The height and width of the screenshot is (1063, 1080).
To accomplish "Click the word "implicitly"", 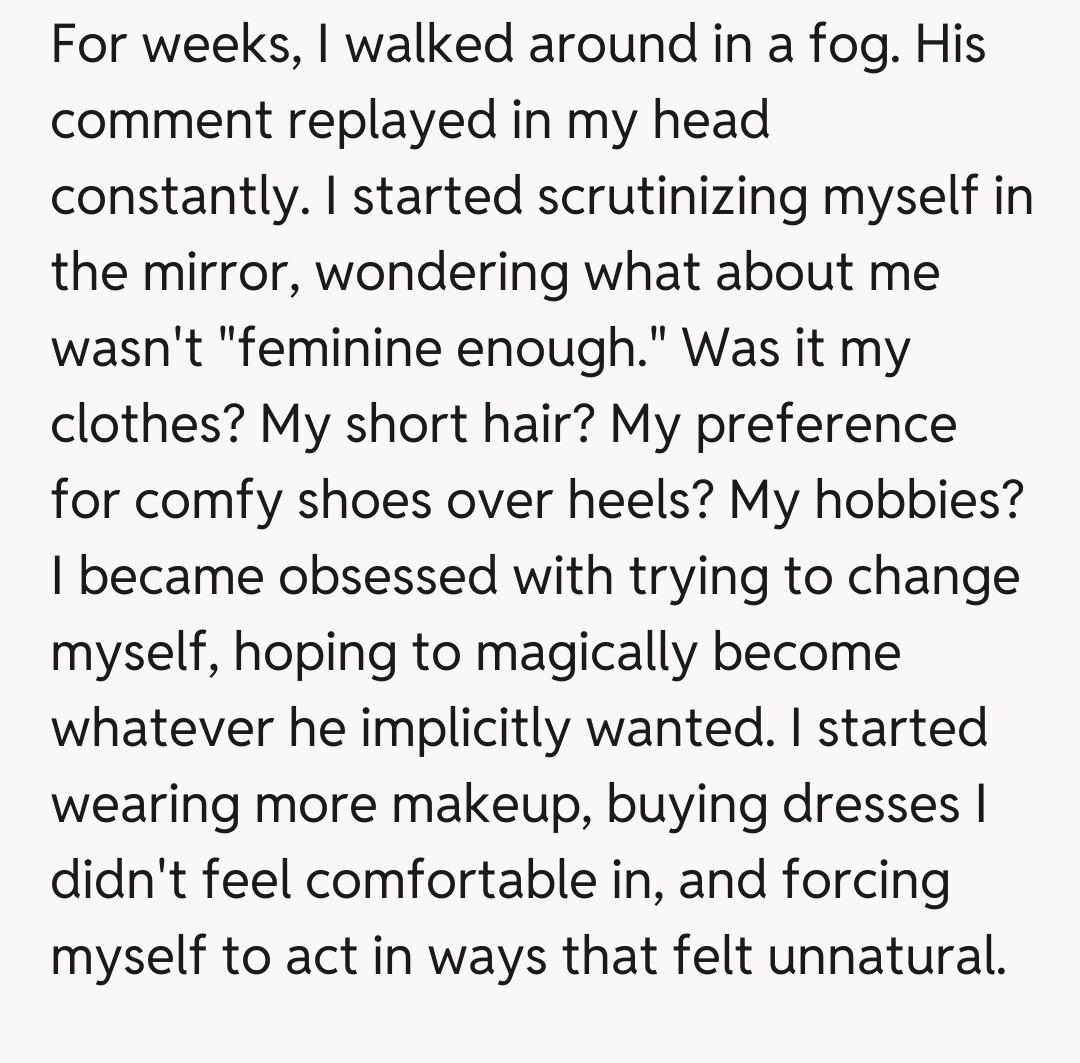I will 486,730.
